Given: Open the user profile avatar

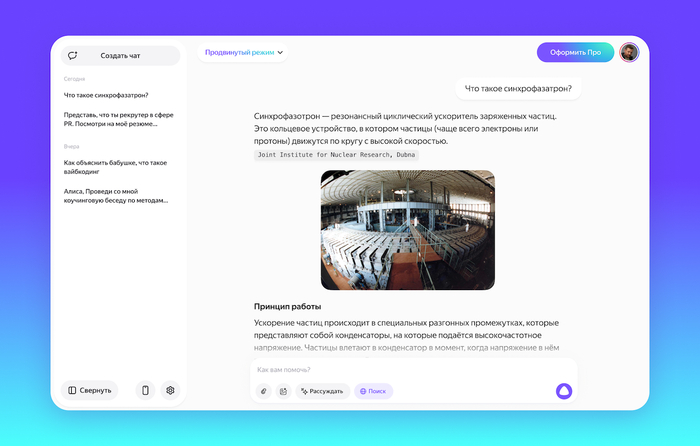Looking at the screenshot, I should 629,52.
